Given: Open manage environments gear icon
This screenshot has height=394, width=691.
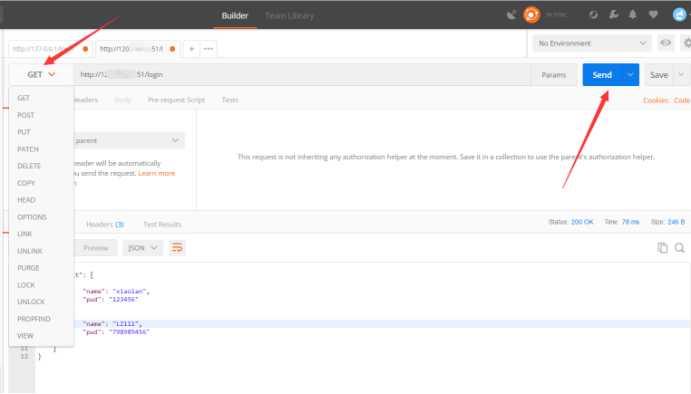Looking at the screenshot, I should click(x=687, y=43).
